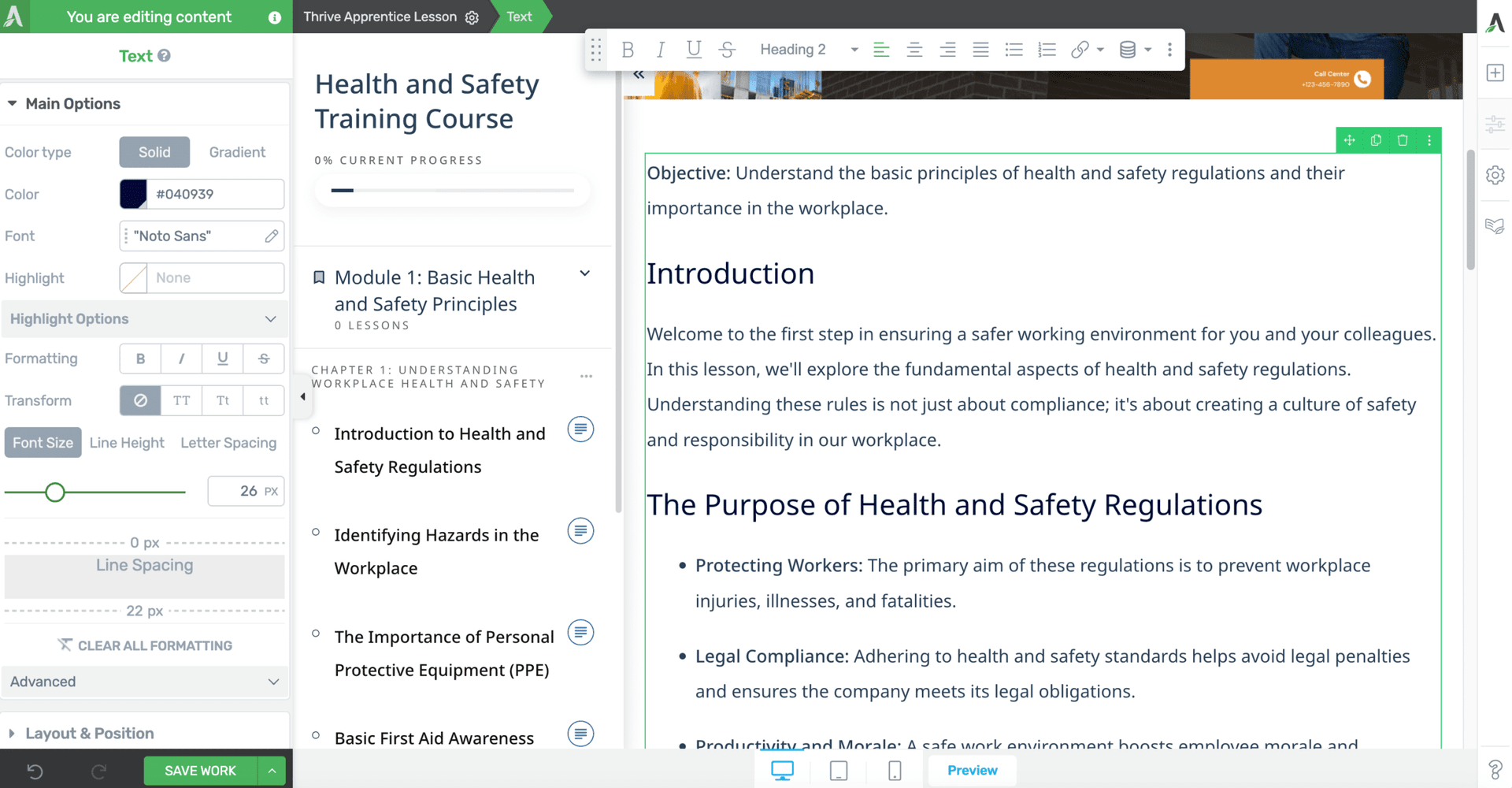Expand the Highlight Options section
The image size is (1512, 788).
coord(145,318)
